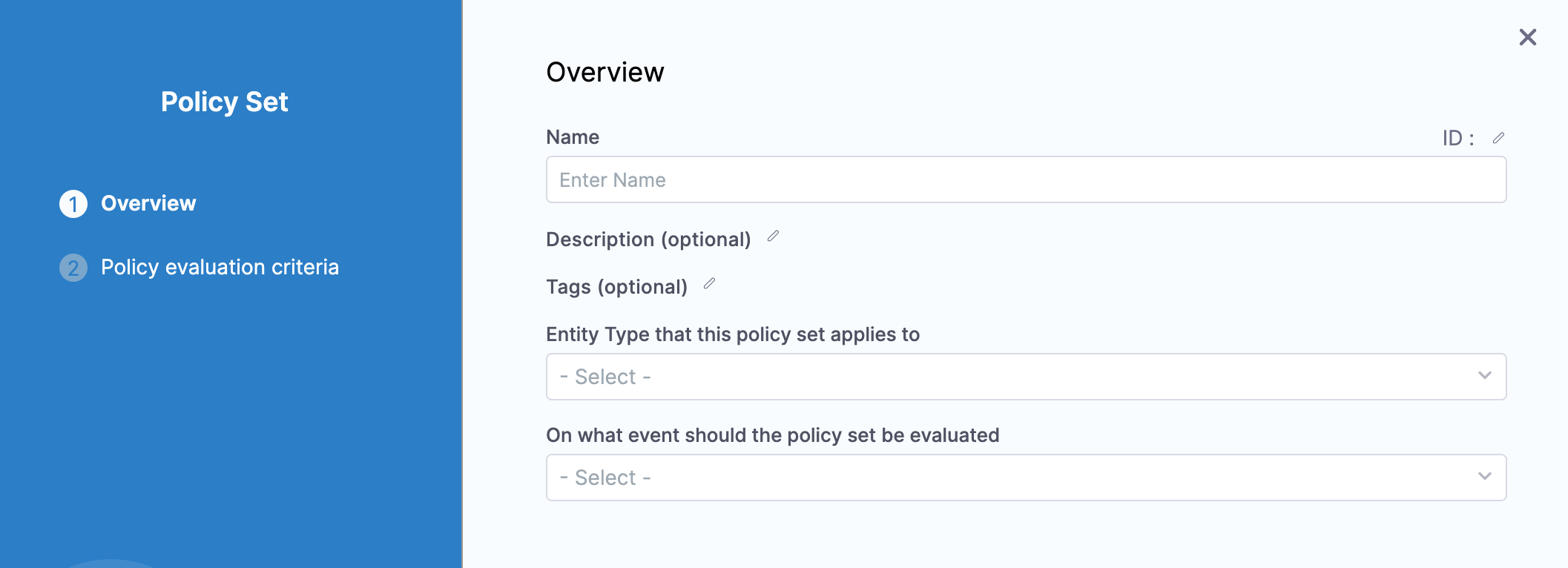Click the step 2 circle icon

click(73, 268)
